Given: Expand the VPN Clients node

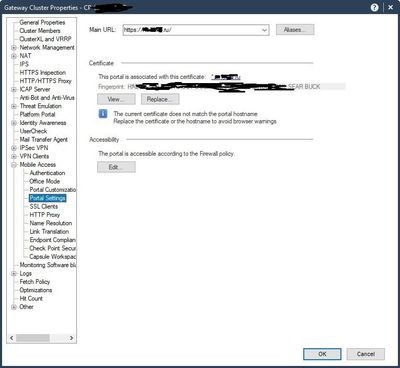Looking at the screenshot, I should pyautogui.click(x=14, y=156).
